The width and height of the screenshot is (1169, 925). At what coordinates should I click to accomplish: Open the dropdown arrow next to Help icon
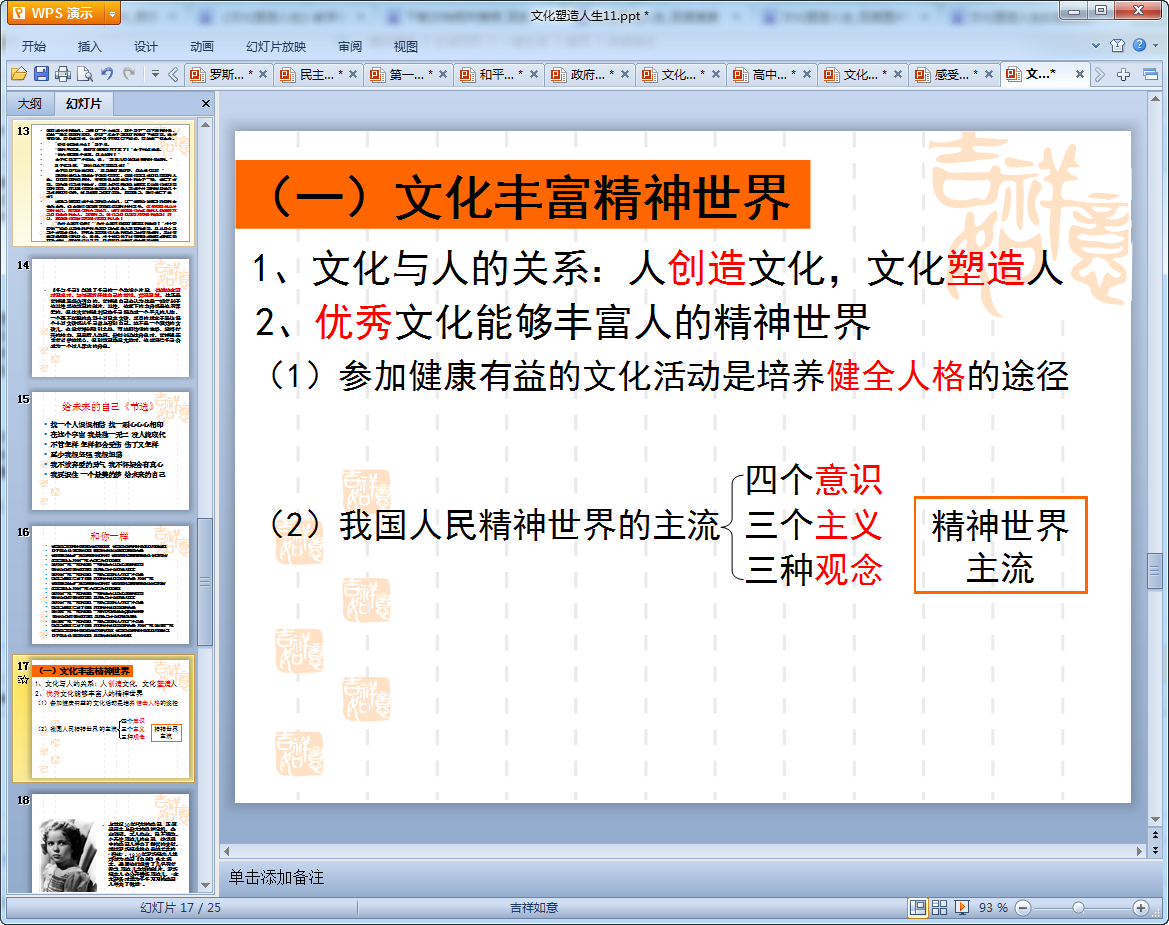point(1156,45)
